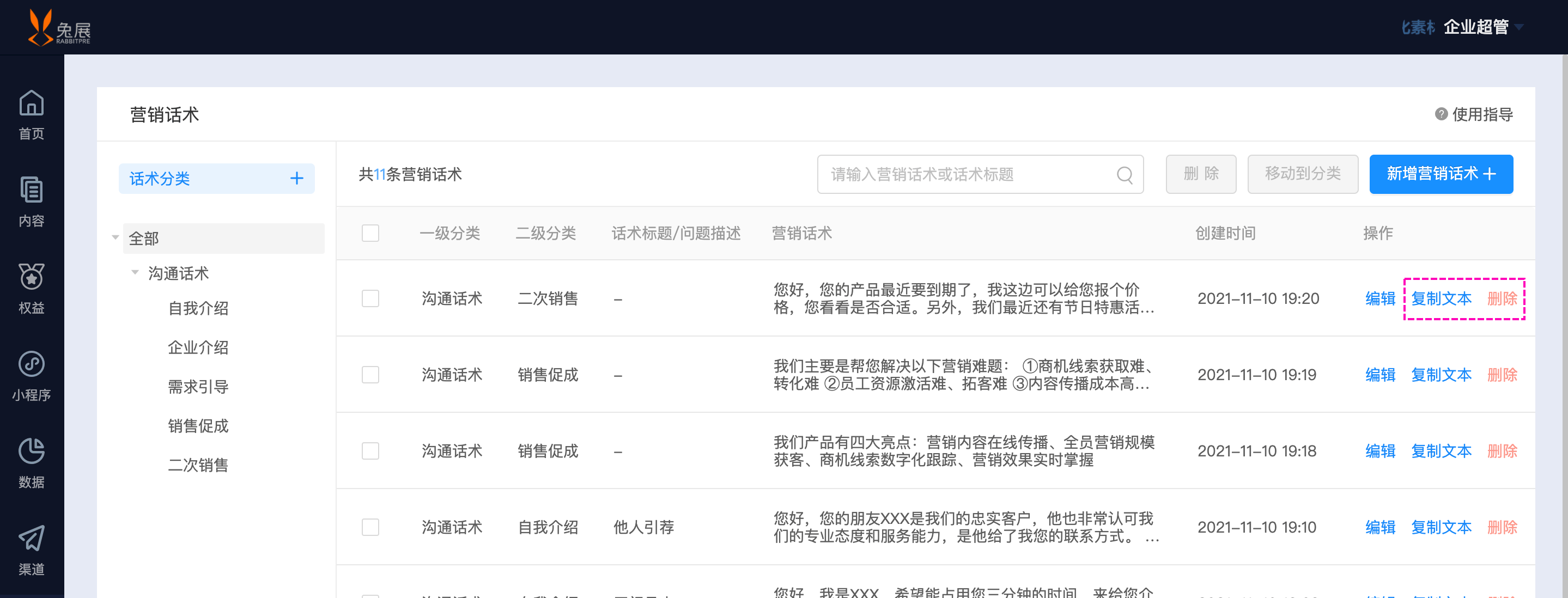Click 复制文本 for the 19:20 row
Image resolution: width=1568 pixels, height=598 pixels.
[1441, 298]
